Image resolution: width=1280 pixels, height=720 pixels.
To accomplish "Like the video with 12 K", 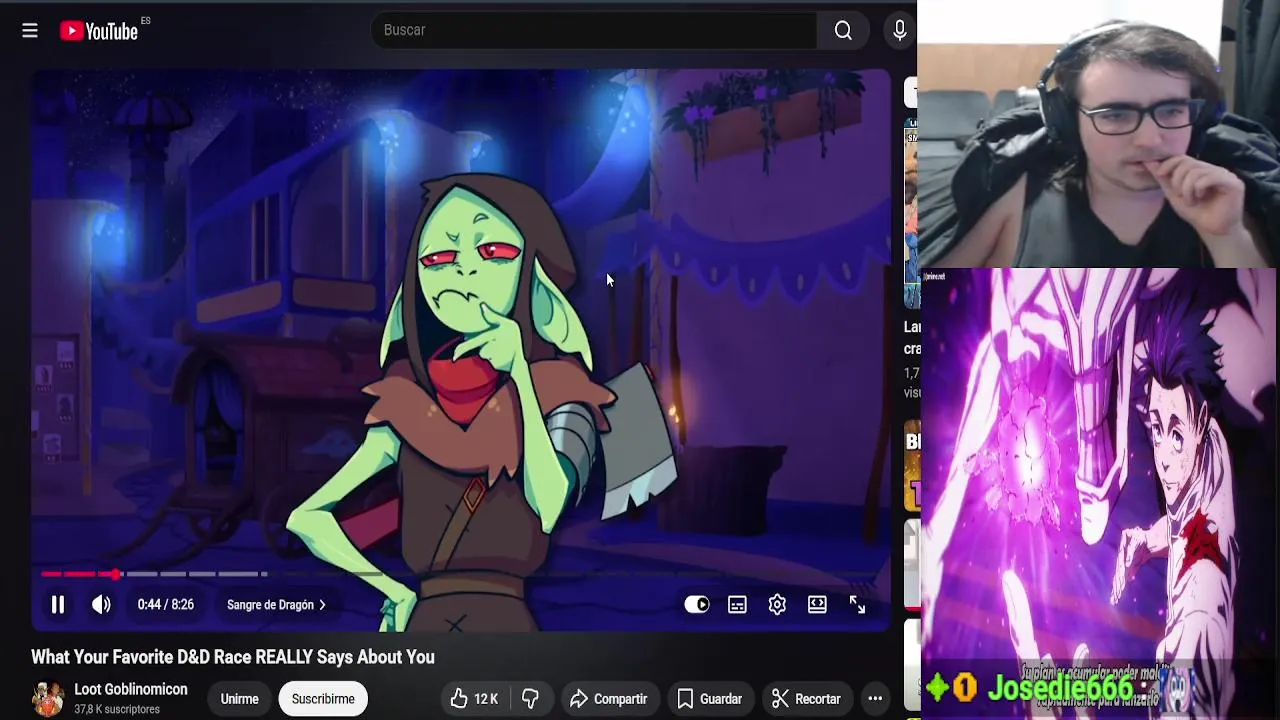I will click(x=474, y=699).
